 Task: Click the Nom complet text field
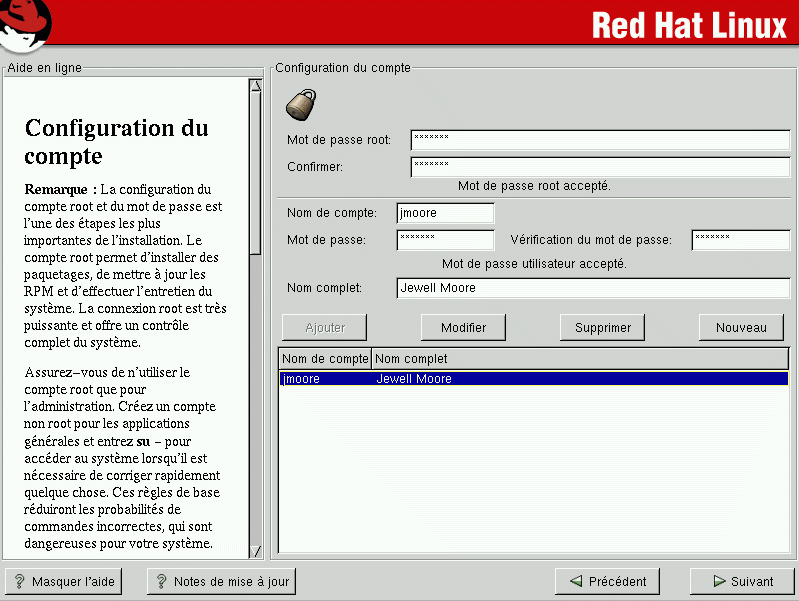[593, 288]
